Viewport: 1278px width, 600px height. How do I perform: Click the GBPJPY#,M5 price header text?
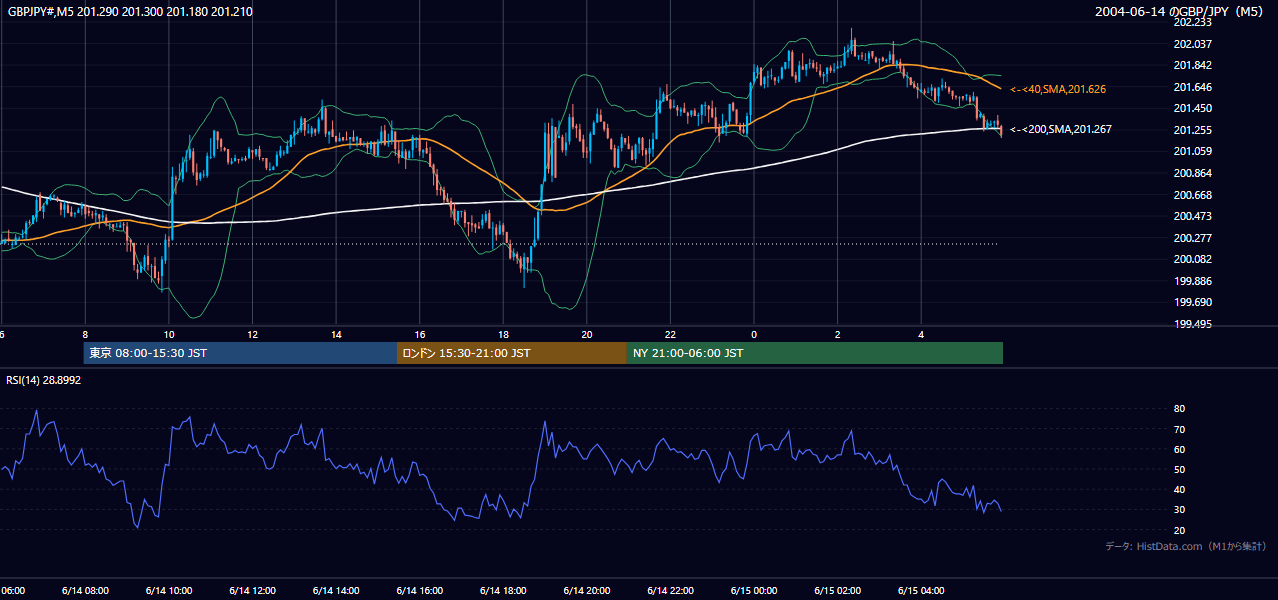pos(129,12)
